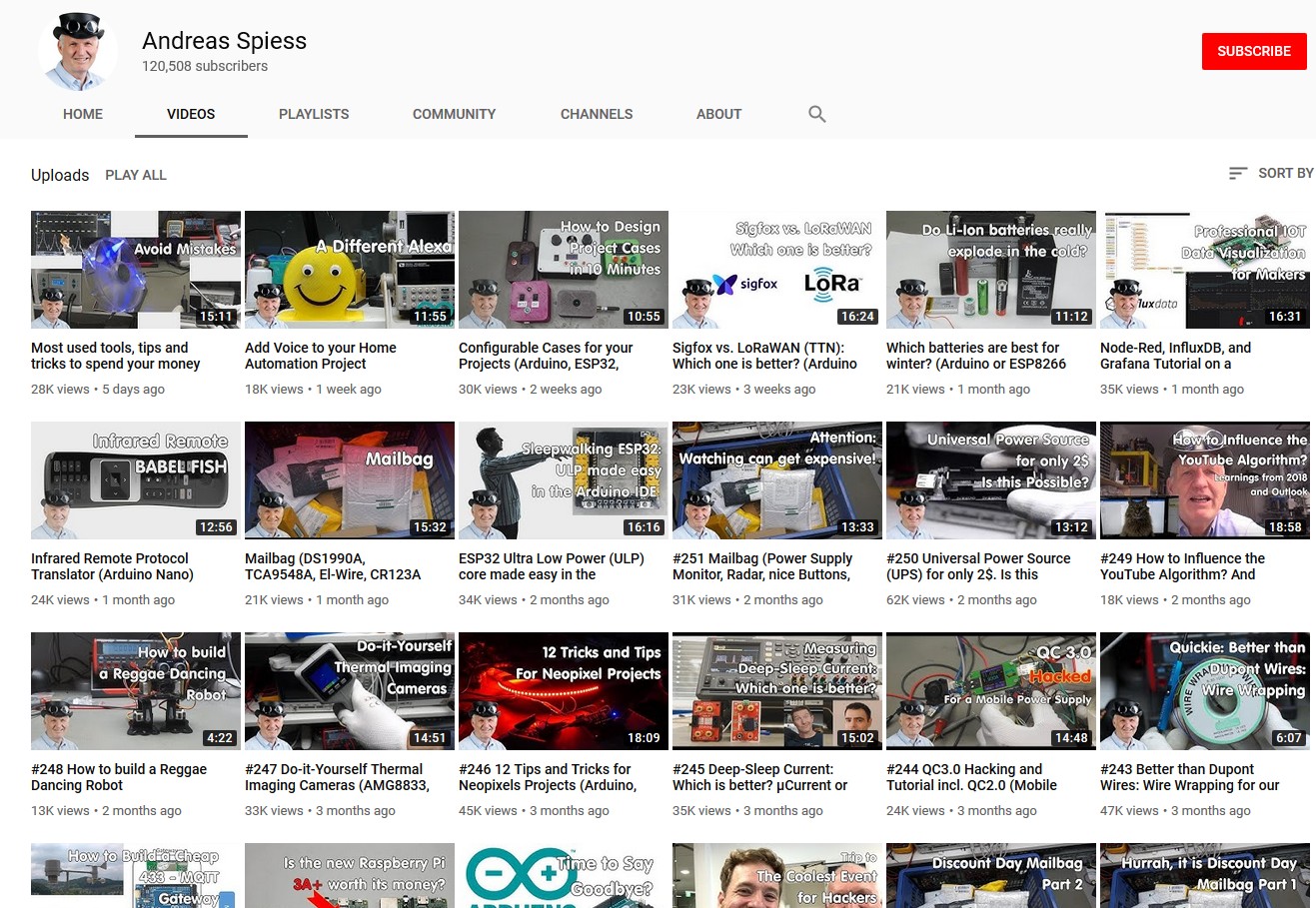The width and height of the screenshot is (1316, 908).
Task: Open the A Different Alexa thumbnail
Action: click(350, 270)
